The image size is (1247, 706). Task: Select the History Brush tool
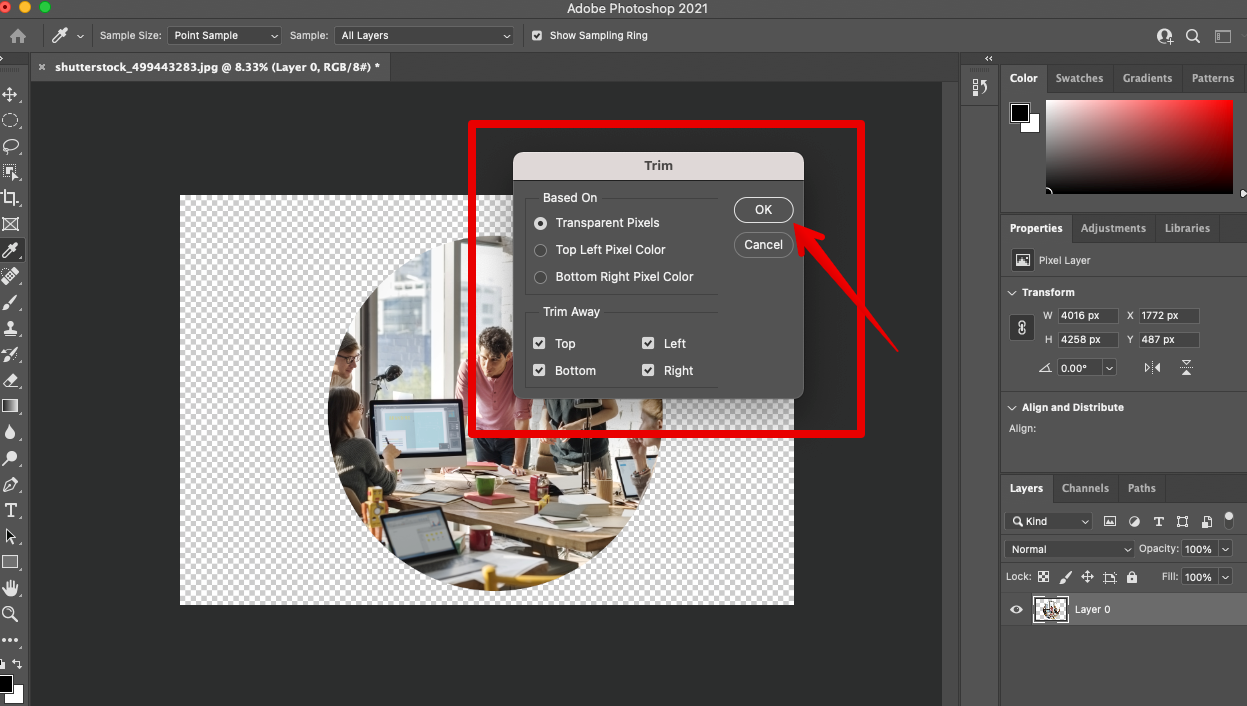point(10,354)
